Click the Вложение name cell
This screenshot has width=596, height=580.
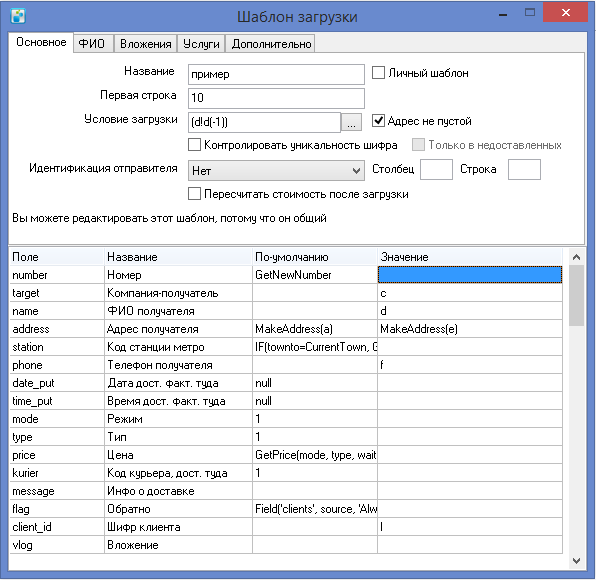click(x=178, y=545)
